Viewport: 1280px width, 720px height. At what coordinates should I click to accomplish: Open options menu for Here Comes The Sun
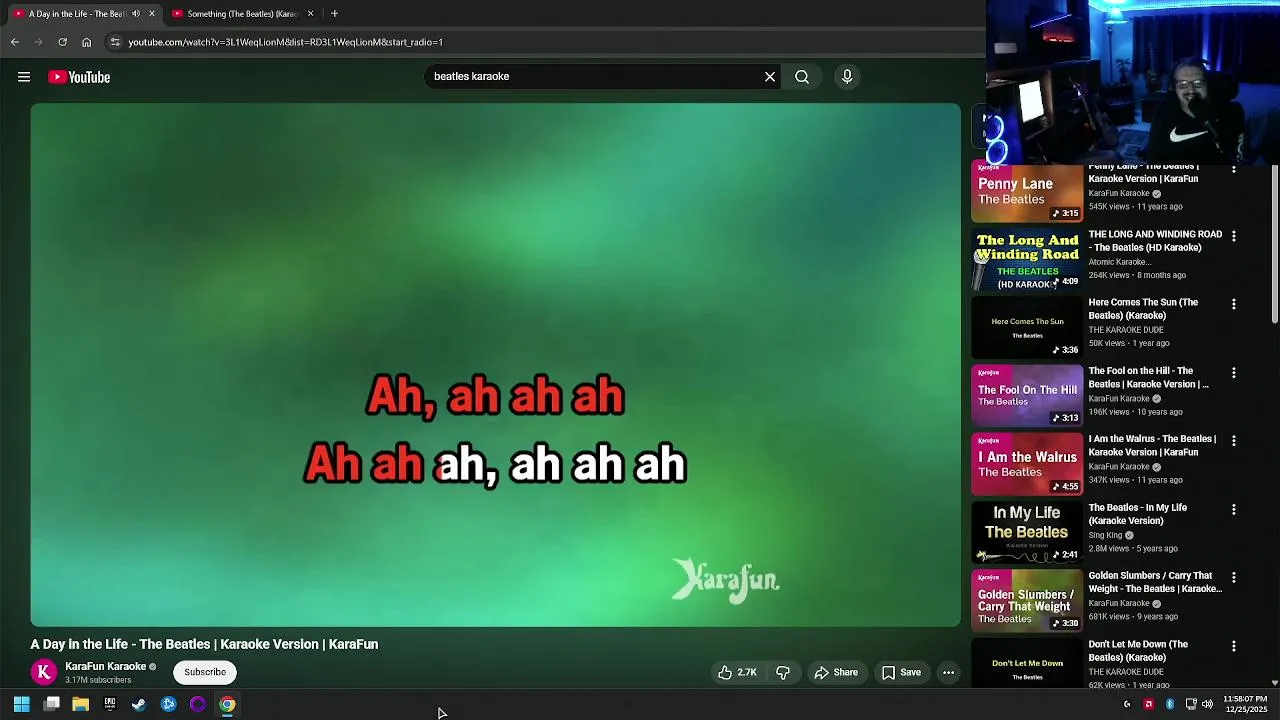coord(1234,304)
